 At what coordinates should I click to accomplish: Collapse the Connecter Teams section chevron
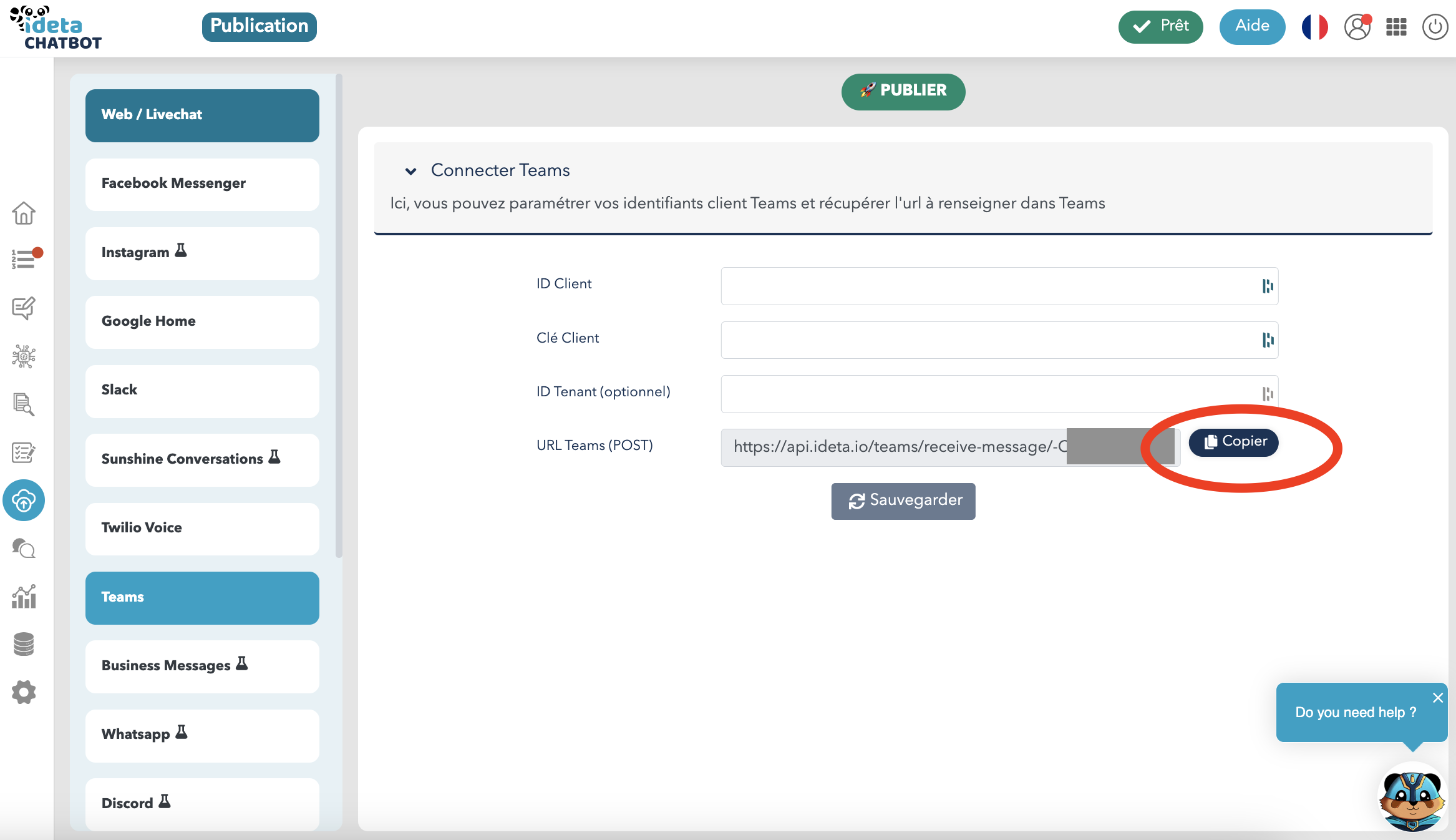(x=410, y=171)
